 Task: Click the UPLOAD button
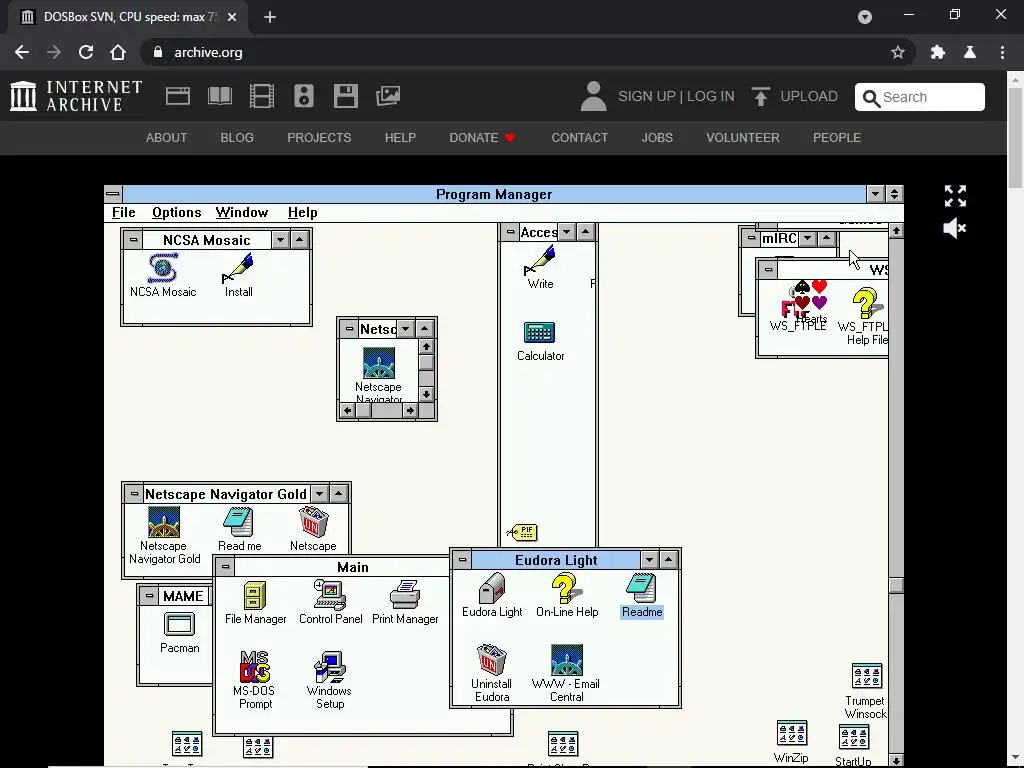click(794, 97)
